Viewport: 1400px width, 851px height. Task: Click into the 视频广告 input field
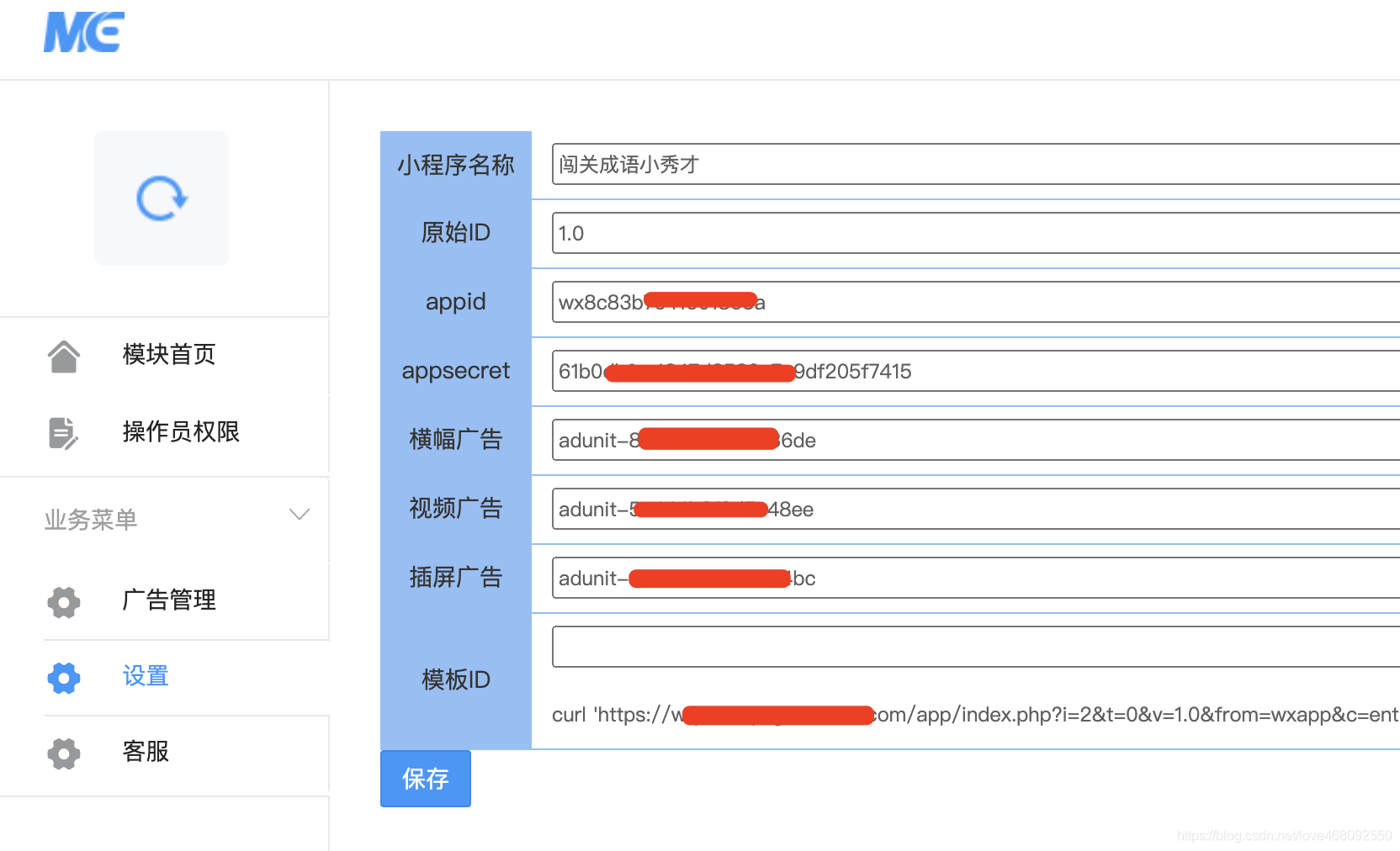[976, 509]
